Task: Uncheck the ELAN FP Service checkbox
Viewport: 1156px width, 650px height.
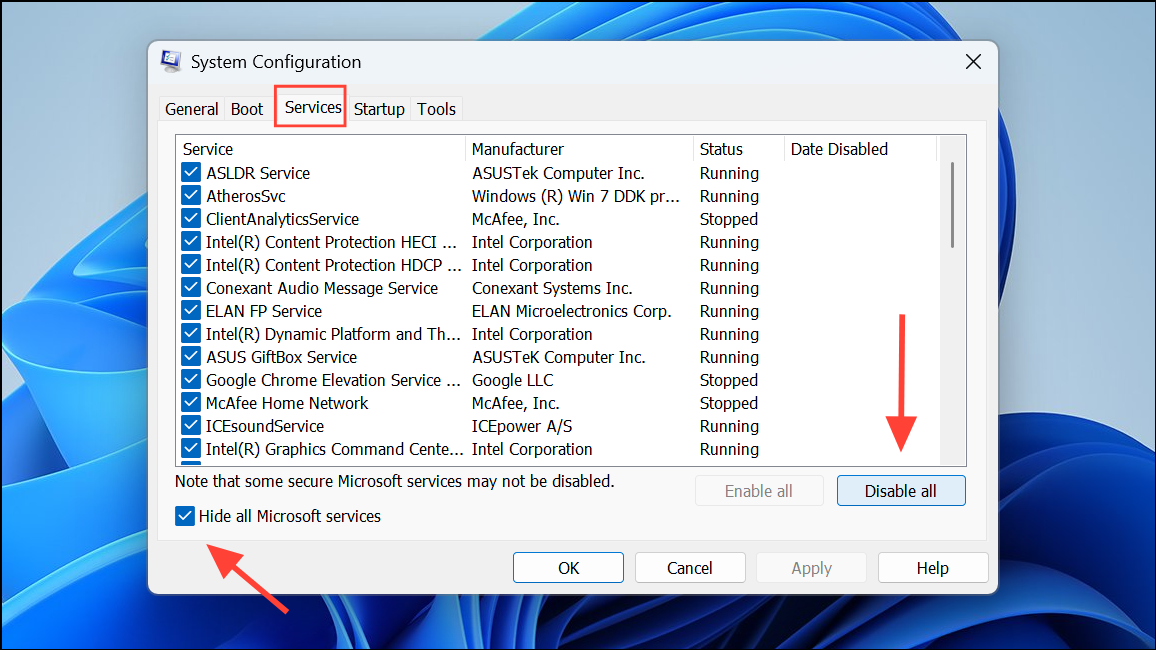Action: coord(191,310)
